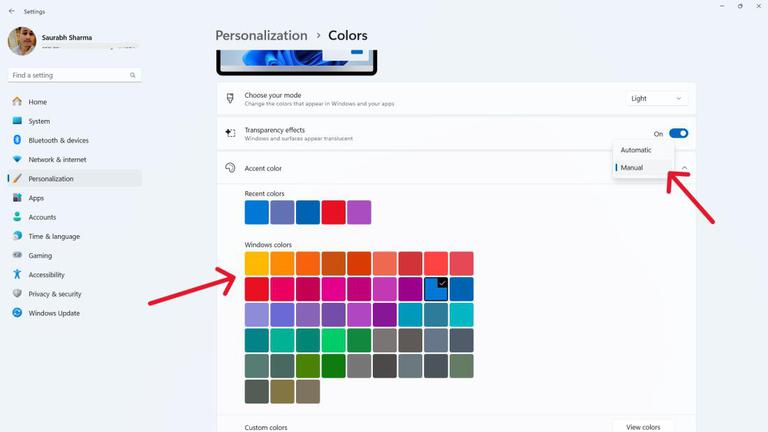Image resolution: width=768 pixels, height=432 pixels.
Task: Click the Windows Update sync icon
Action: [x=17, y=312]
